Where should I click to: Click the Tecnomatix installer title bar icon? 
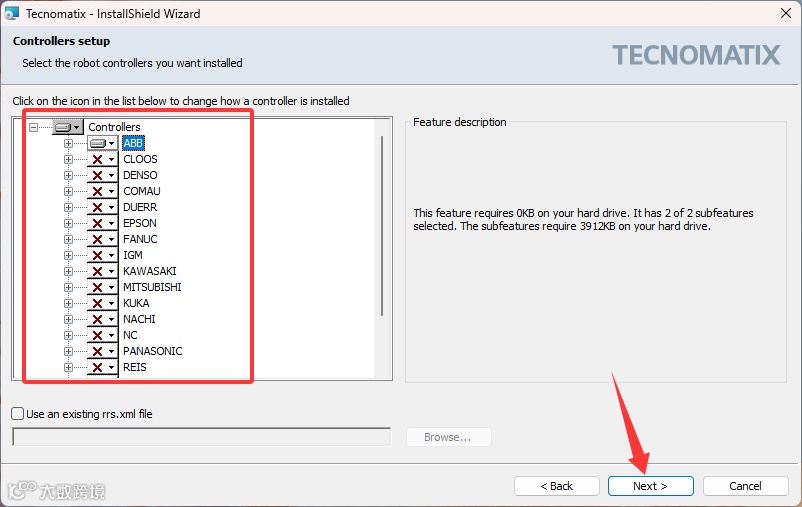tap(11, 13)
